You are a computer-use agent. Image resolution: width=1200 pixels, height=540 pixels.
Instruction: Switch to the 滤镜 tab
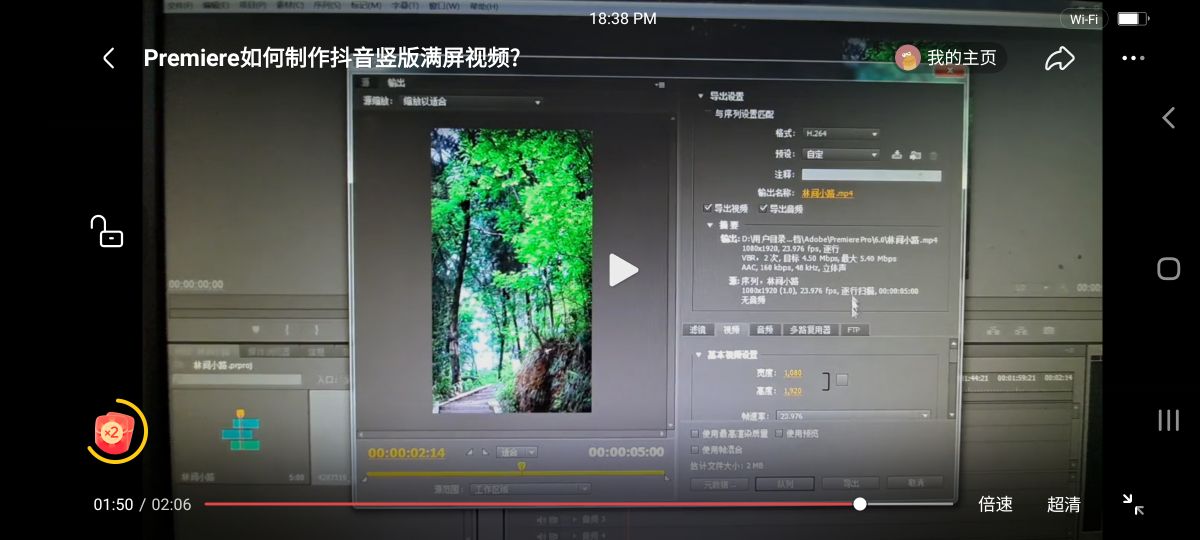(697, 329)
